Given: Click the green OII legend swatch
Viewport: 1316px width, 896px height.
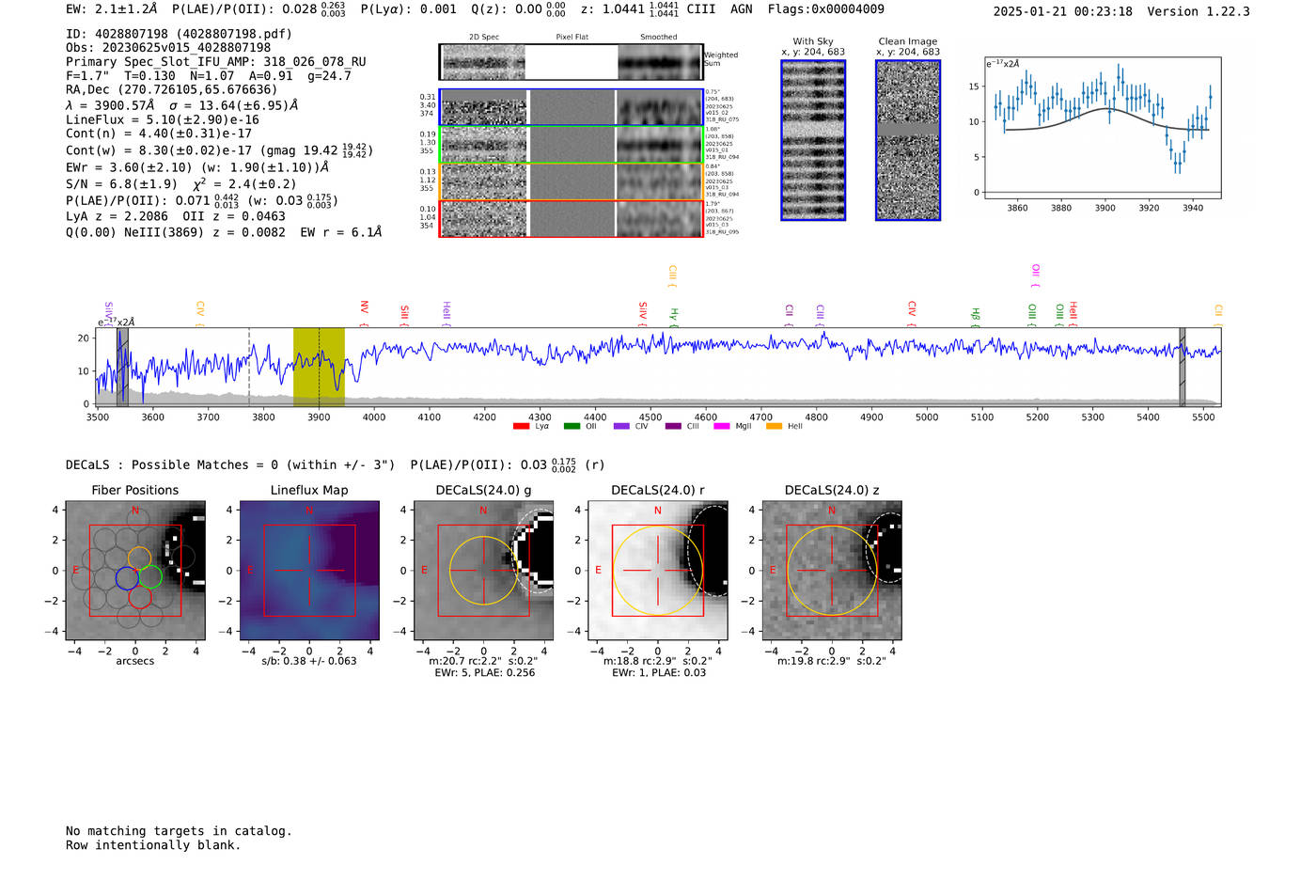Looking at the screenshot, I should (572, 426).
